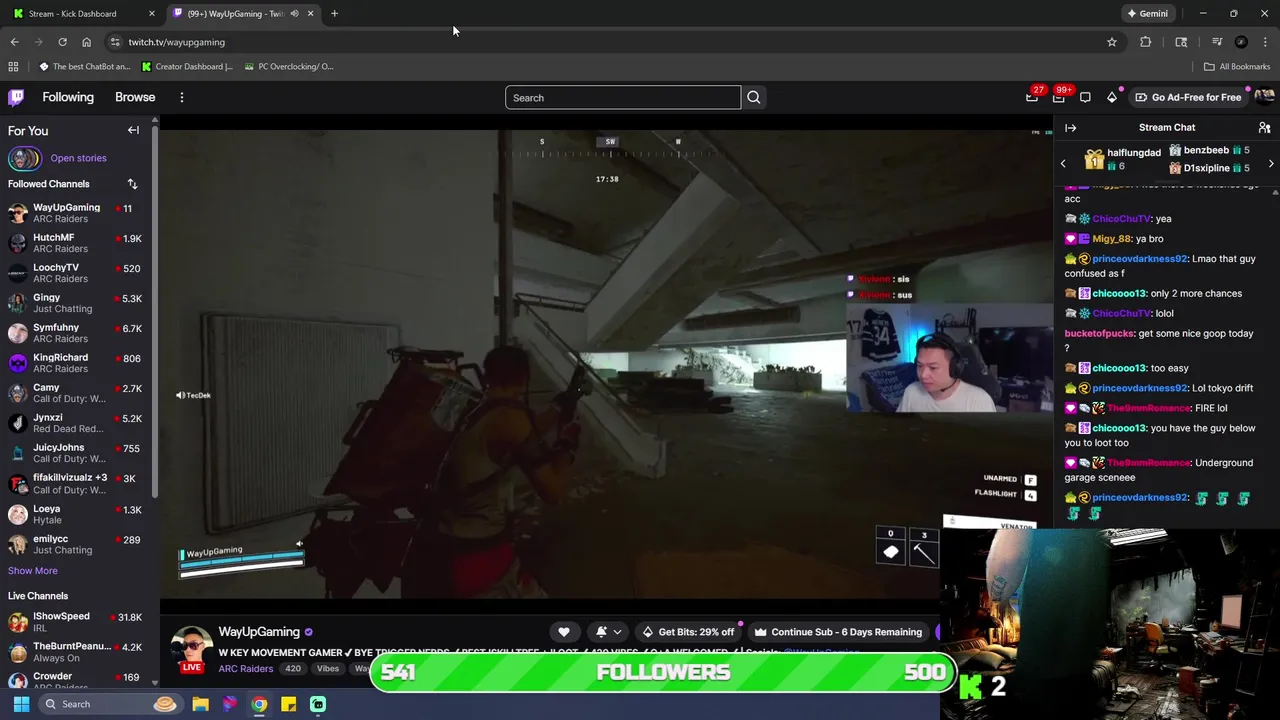Open The best ChatBot bookmark
The image size is (1280, 720).
click(85, 67)
